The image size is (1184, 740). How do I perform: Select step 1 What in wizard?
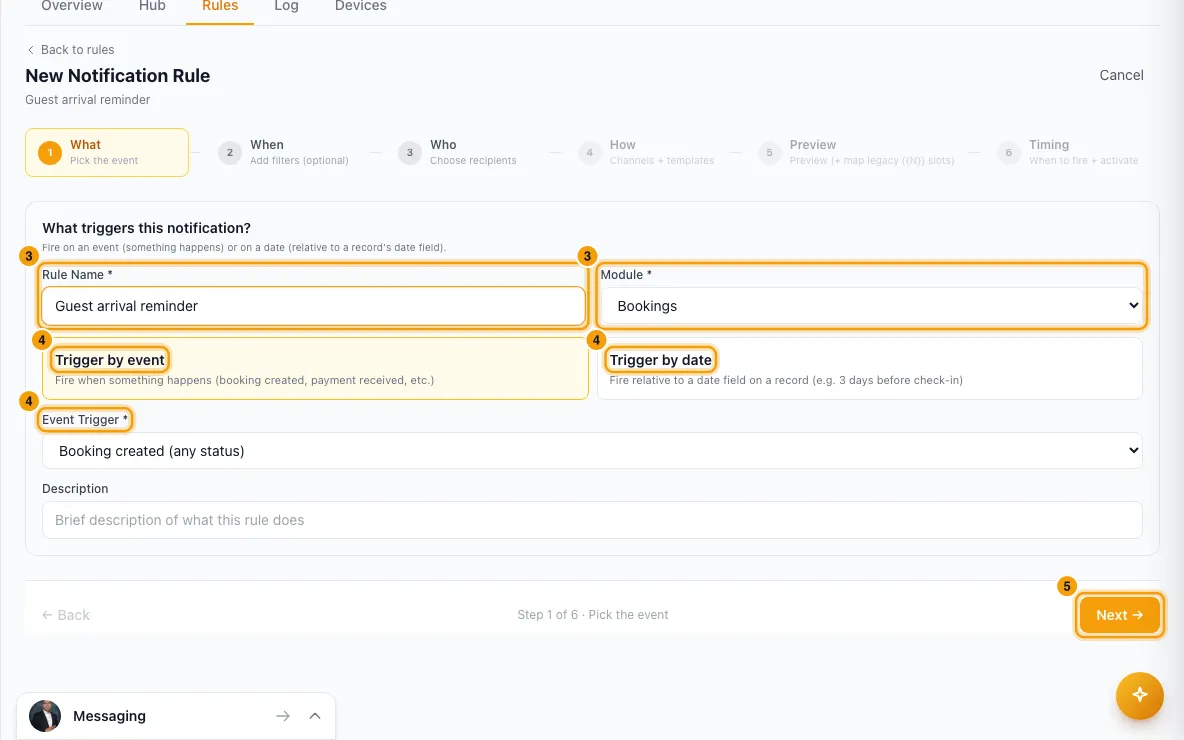(x=106, y=153)
